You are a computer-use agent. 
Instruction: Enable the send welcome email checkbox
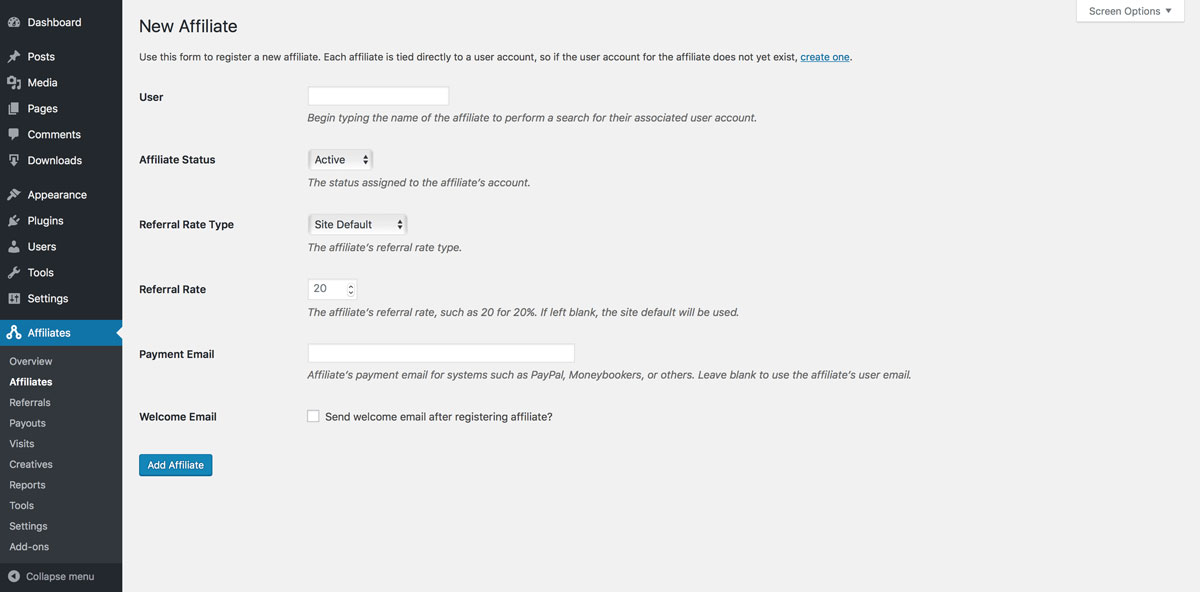[314, 416]
